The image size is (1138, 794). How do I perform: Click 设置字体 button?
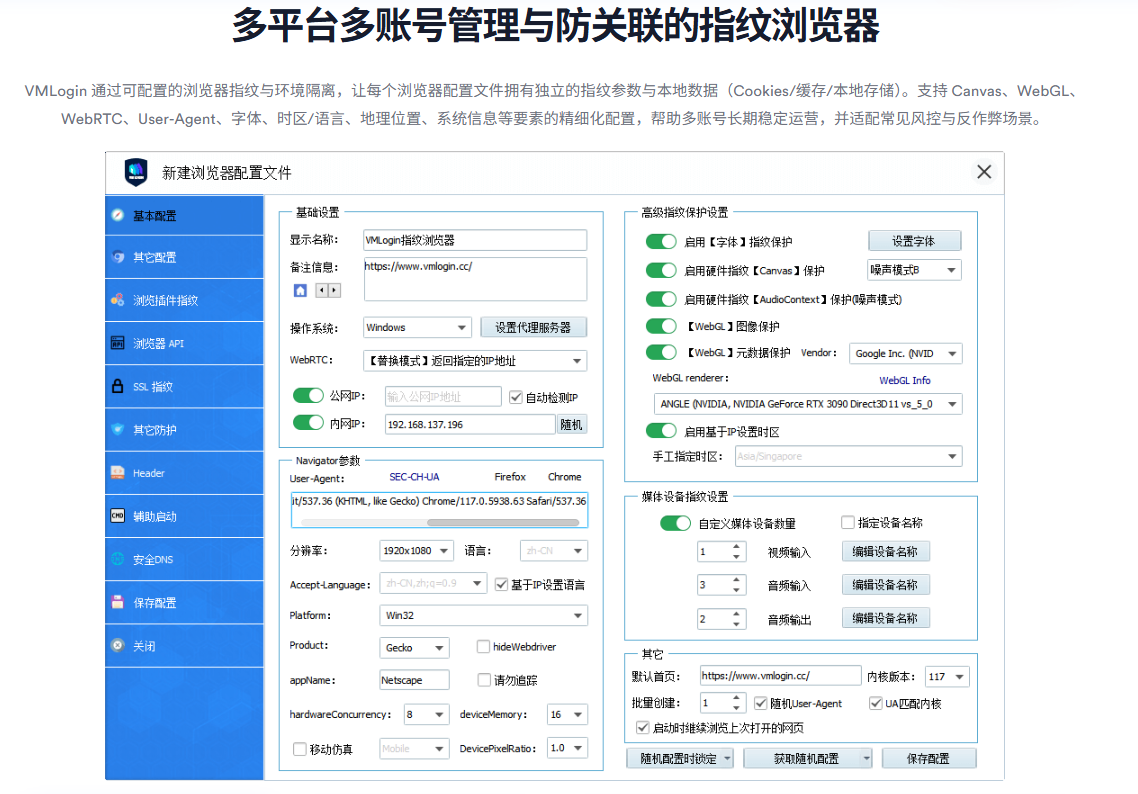pyautogui.click(x=914, y=241)
